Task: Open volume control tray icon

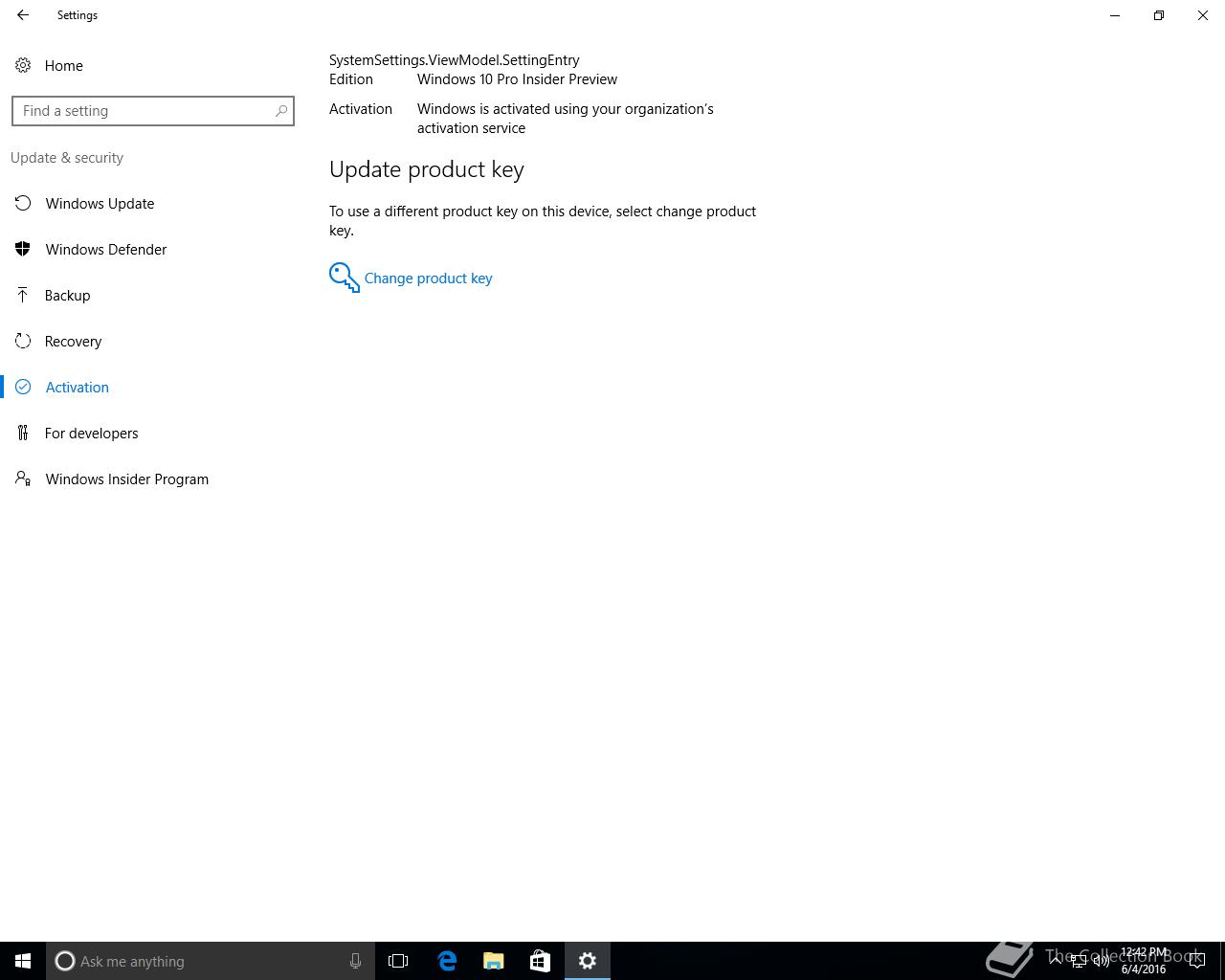Action: (x=1102, y=961)
